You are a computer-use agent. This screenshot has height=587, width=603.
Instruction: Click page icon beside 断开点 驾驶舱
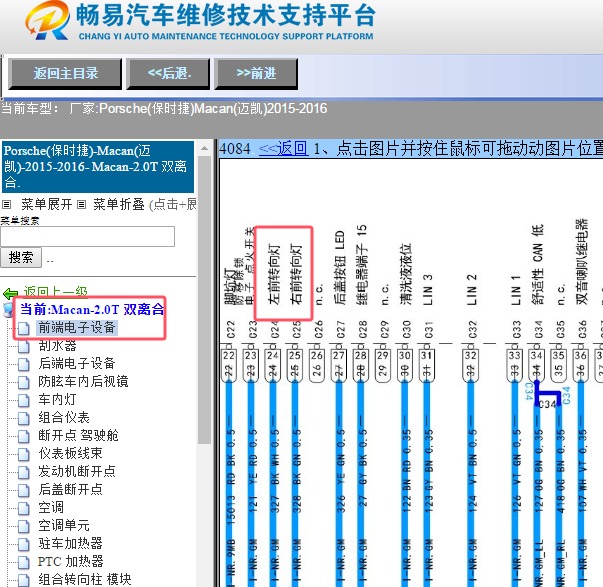[23, 437]
